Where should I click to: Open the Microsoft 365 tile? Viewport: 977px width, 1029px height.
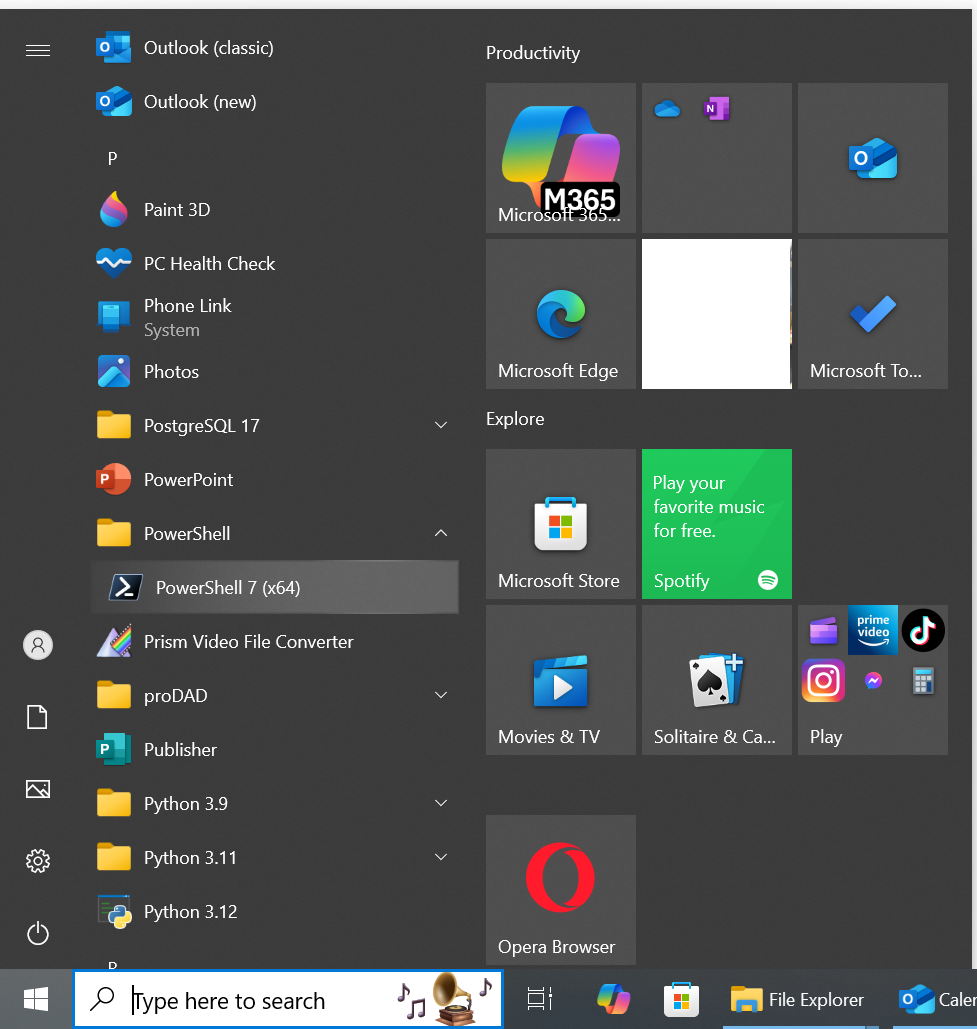561,158
